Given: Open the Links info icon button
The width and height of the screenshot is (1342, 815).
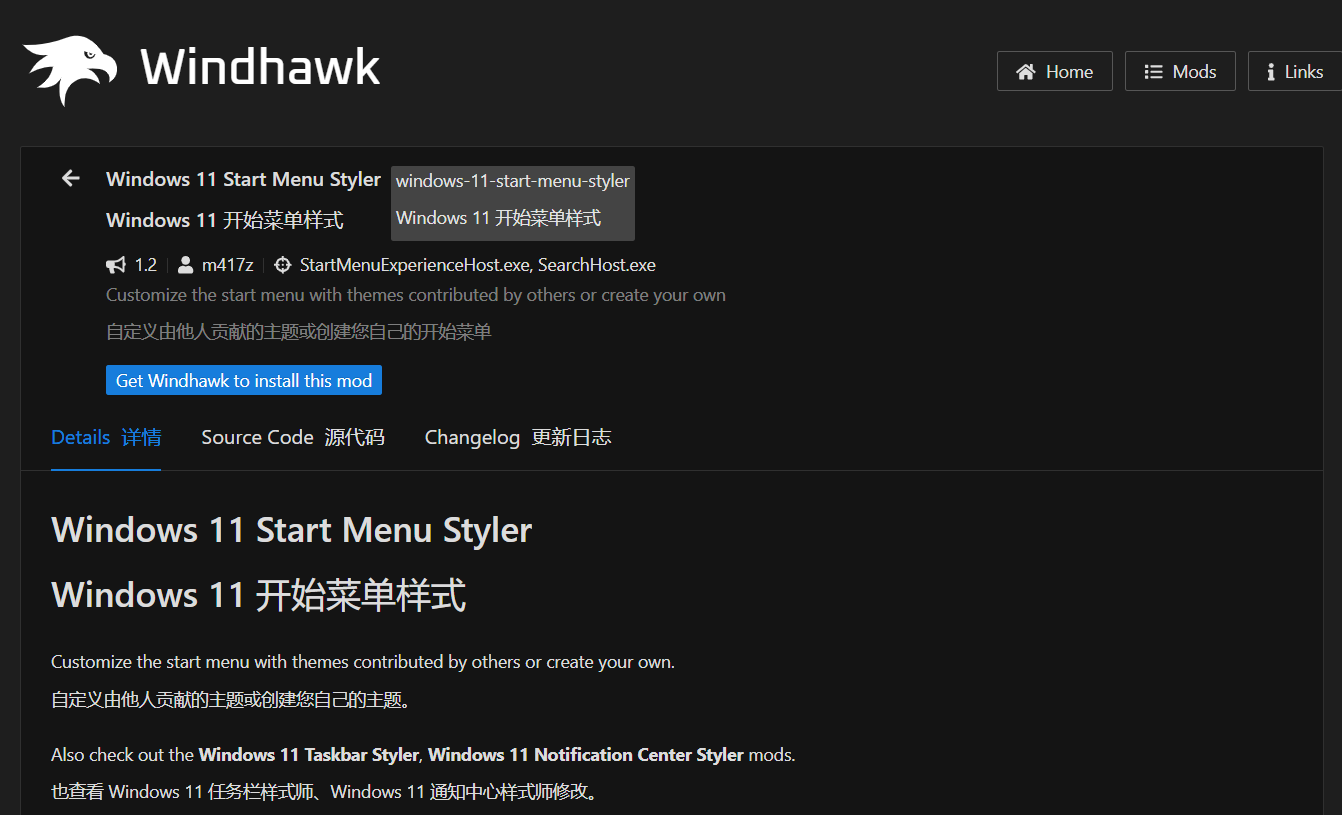Looking at the screenshot, I should pyautogui.click(x=1270, y=72).
